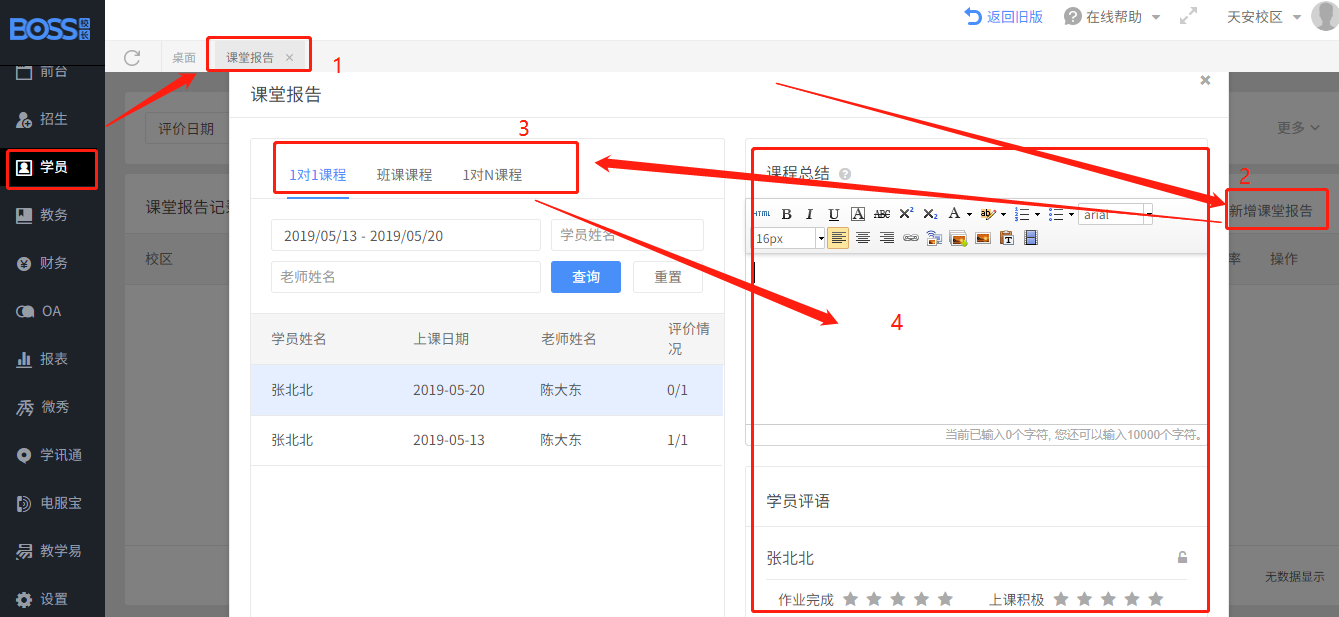Set 上课积极 rating to first star
This screenshot has height=617, width=1339.
(x=1061, y=599)
